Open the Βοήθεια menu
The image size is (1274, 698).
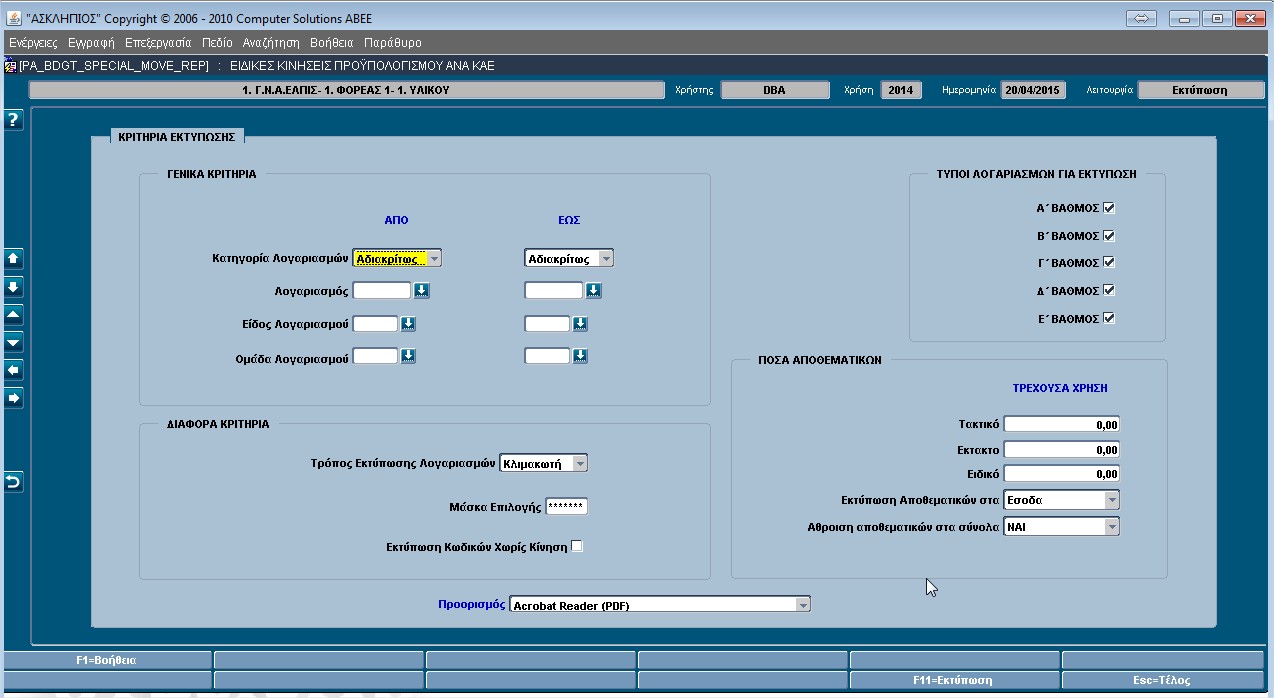pos(332,43)
